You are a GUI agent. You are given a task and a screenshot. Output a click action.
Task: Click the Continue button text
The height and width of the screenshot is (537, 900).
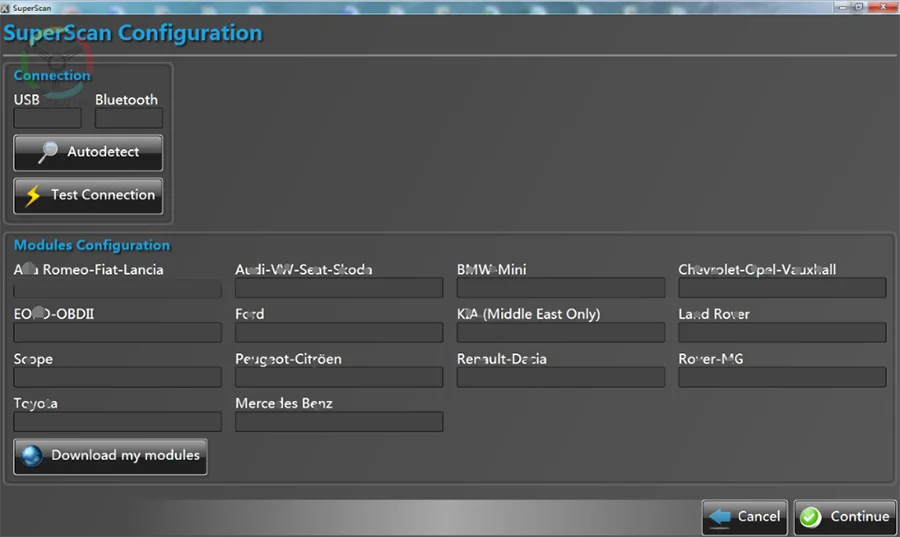click(860, 516)
